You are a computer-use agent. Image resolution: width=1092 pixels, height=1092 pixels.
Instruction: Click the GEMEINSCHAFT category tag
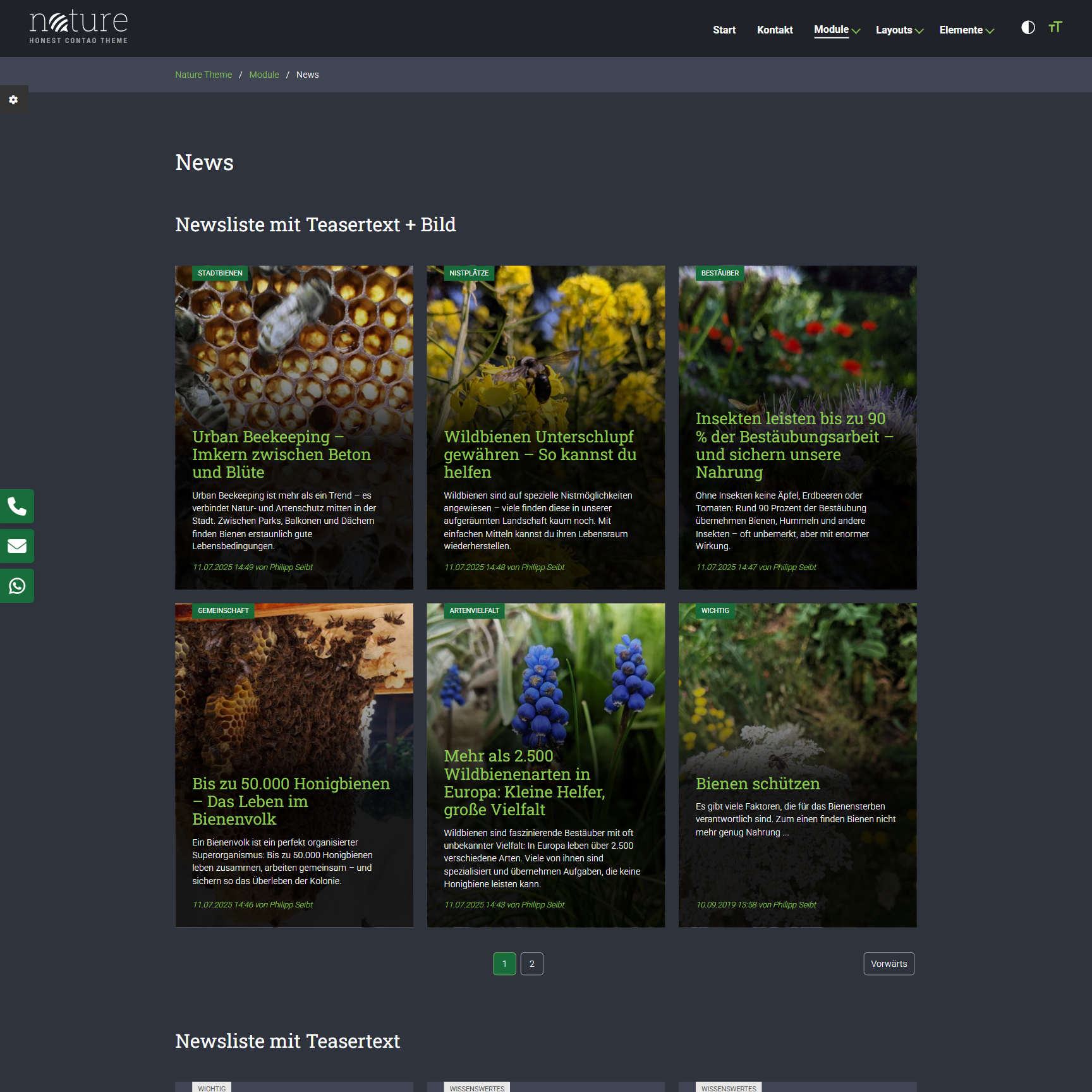pyautogui.click(x=223, y=610)
